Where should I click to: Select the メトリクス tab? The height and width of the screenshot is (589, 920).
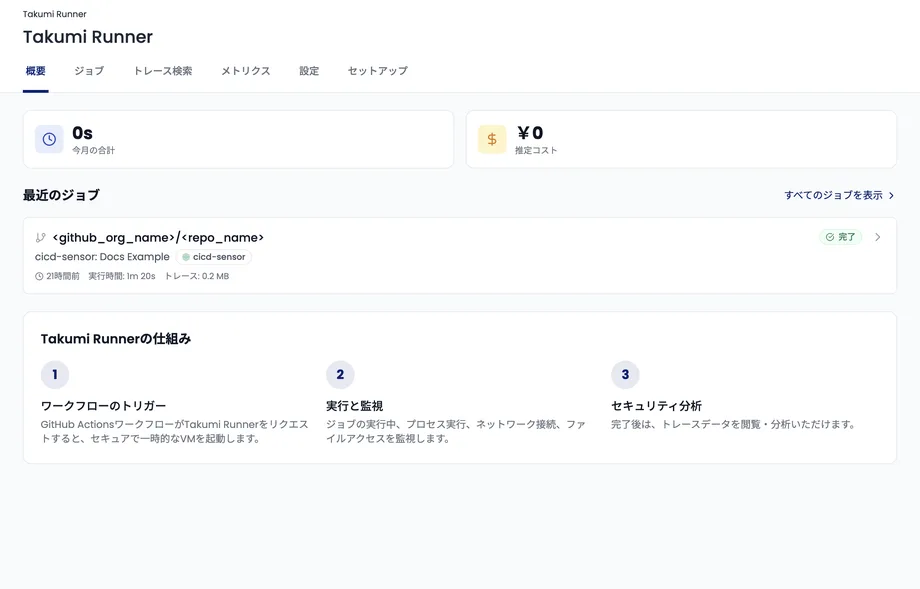246,71
